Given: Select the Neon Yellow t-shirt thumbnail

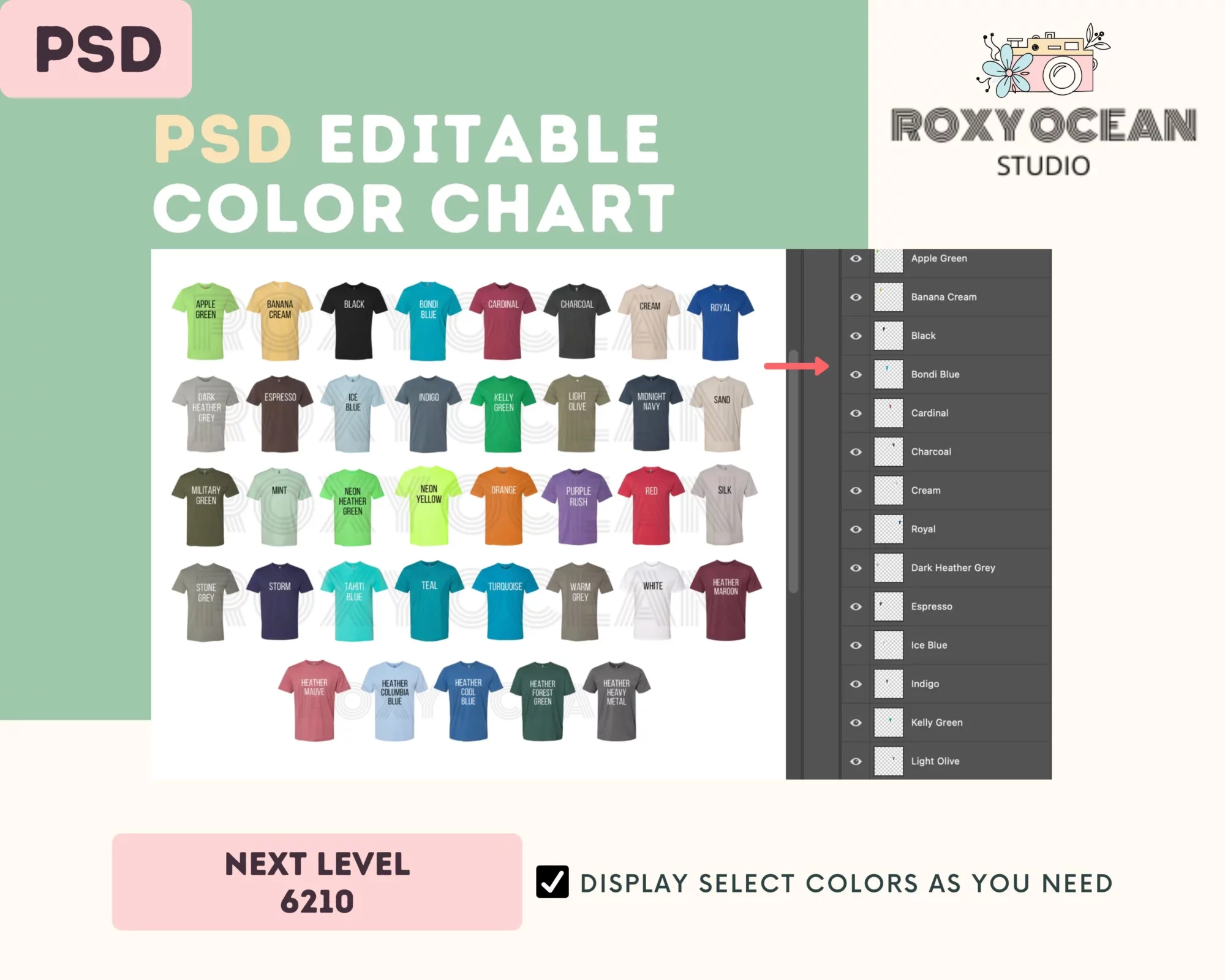Looking at the screenshot, I should tap(428, 500).
